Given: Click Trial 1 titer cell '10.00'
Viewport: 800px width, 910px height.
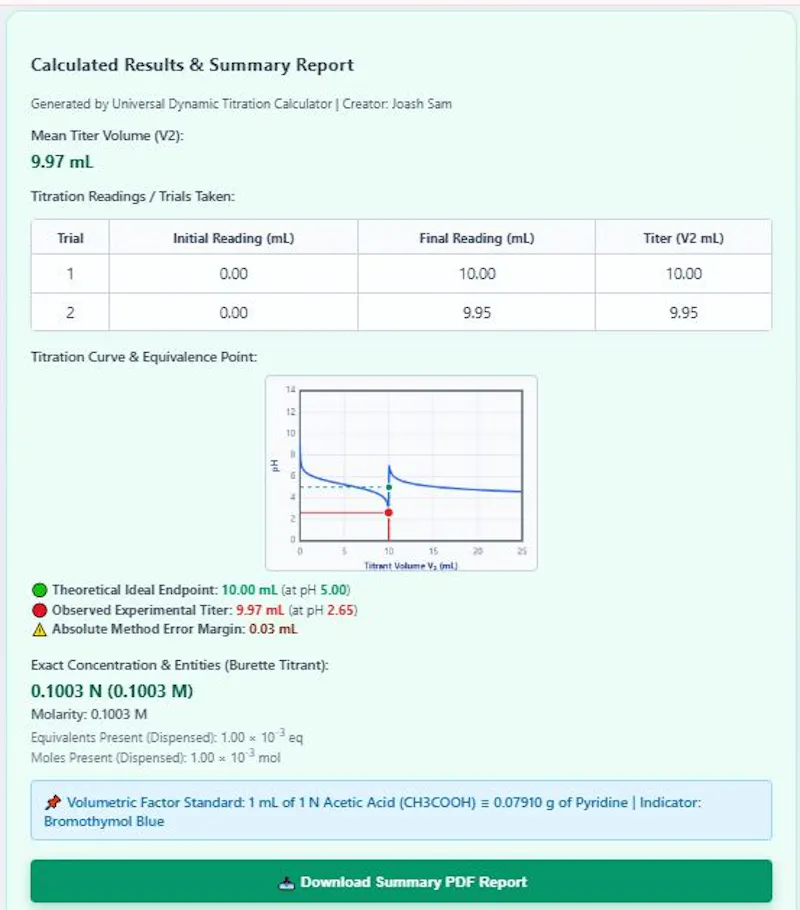Looking at the screenshot, I should point(683,273).
